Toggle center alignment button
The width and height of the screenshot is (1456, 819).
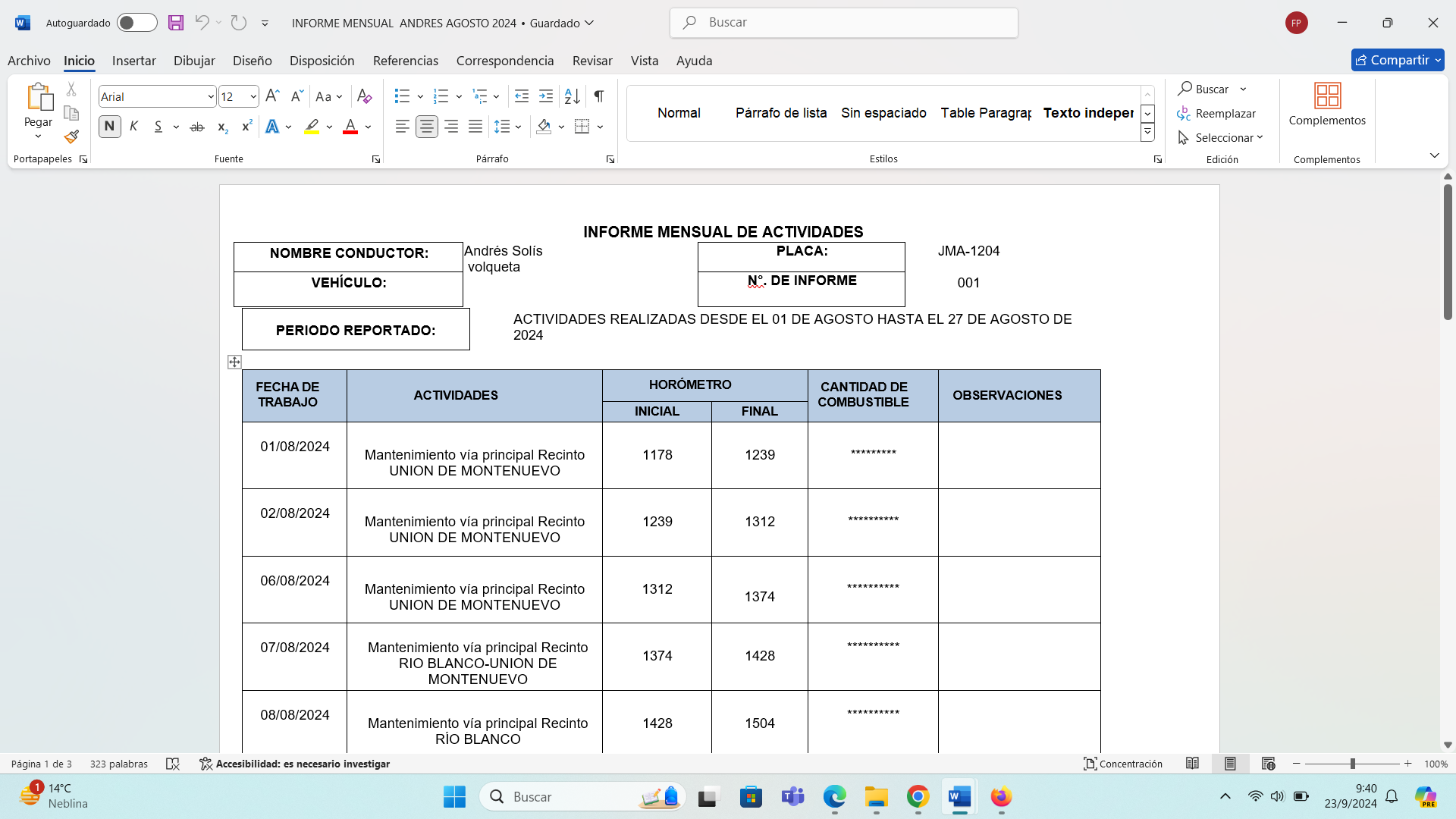tap(427, 127)
